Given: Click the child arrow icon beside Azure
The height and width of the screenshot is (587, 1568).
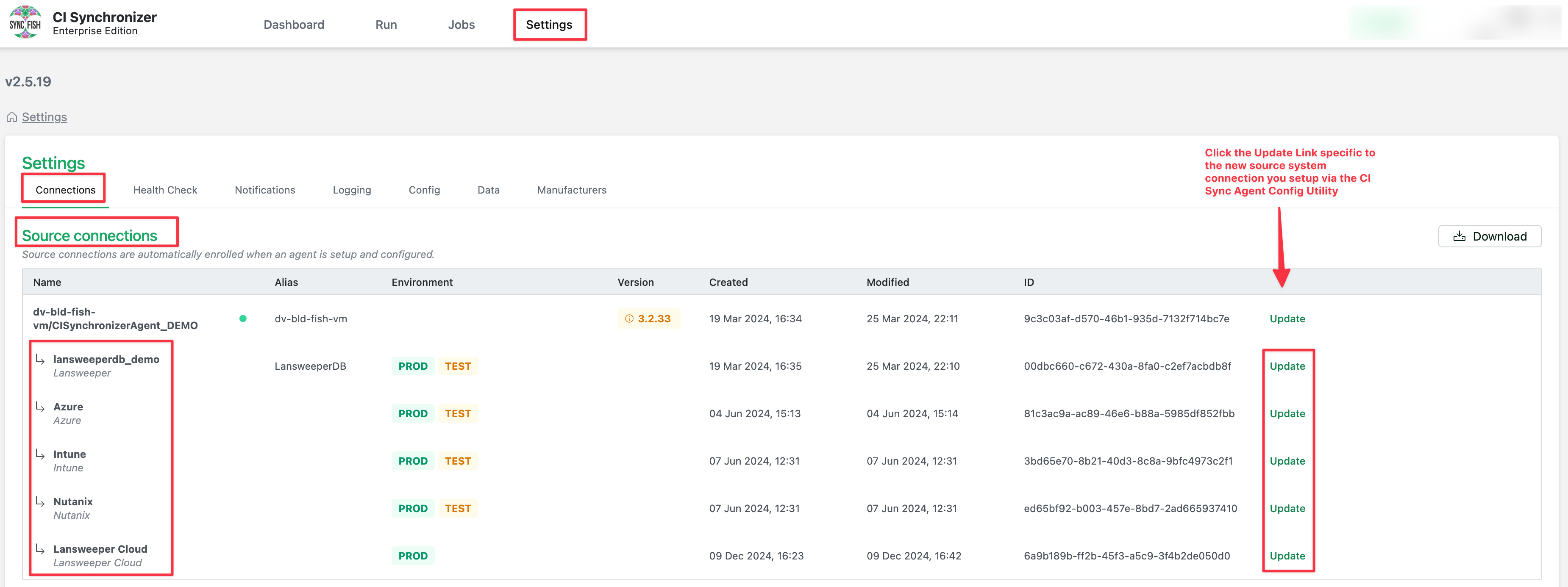Looking at the screenshot, I should click(x=40, y=406).
